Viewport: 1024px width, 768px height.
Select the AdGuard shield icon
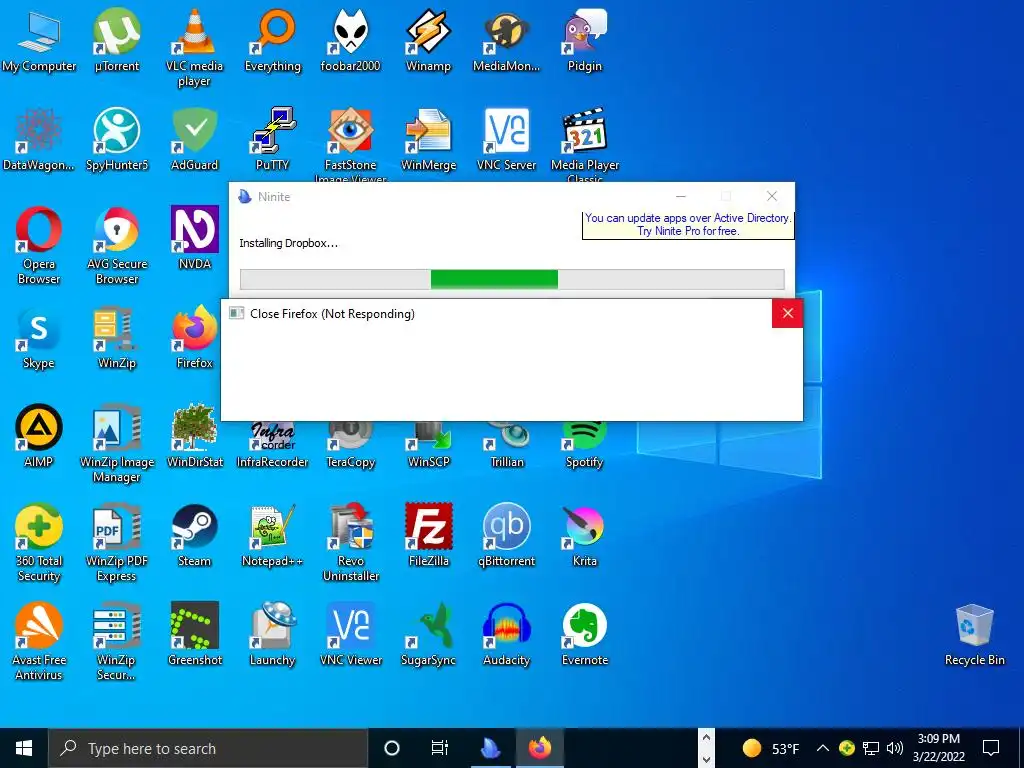tap(195, 139)
